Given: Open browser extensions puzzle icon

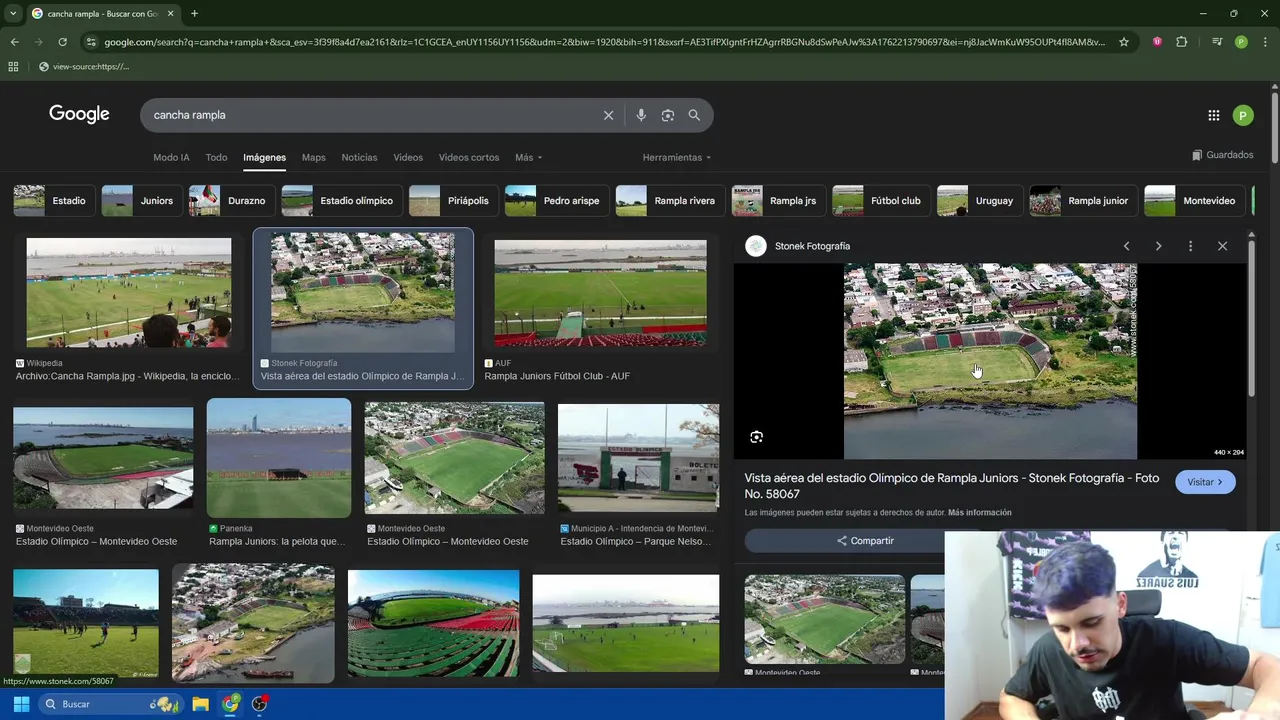Looking at the screenshot, I should point(1182,42).
